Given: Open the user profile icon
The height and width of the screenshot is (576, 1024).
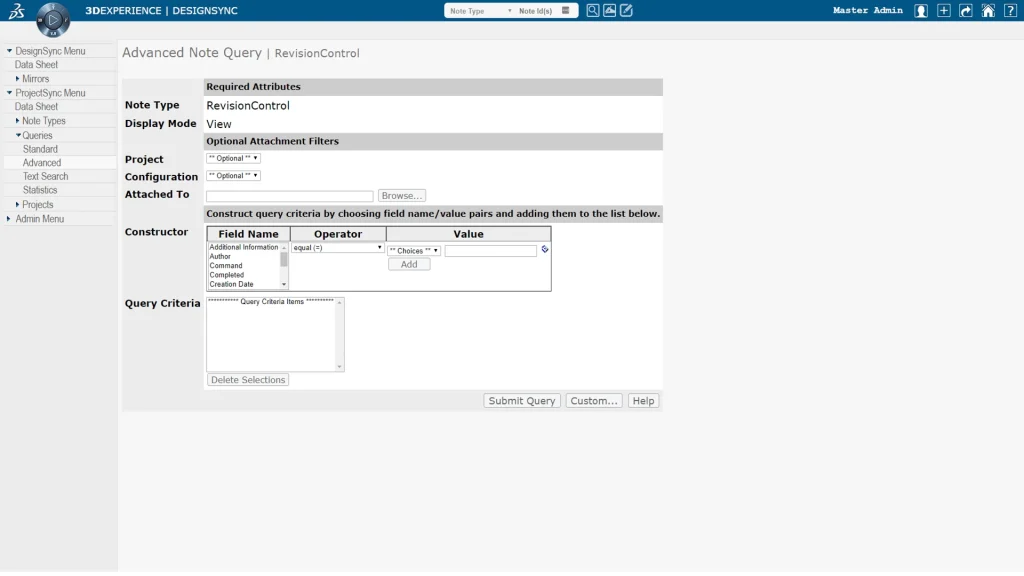Looking at the screenshot, I should [x=921, y=11].
